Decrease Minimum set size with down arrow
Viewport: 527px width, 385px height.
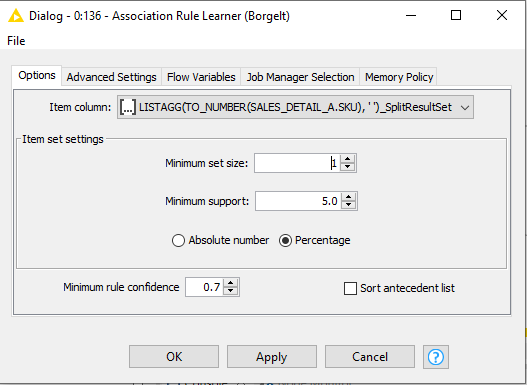(348, 167)
